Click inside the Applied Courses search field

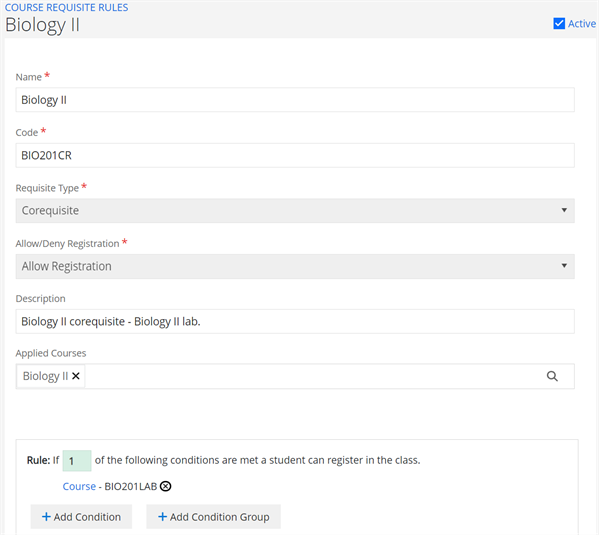pyautogui.click(x=313, y=376)
